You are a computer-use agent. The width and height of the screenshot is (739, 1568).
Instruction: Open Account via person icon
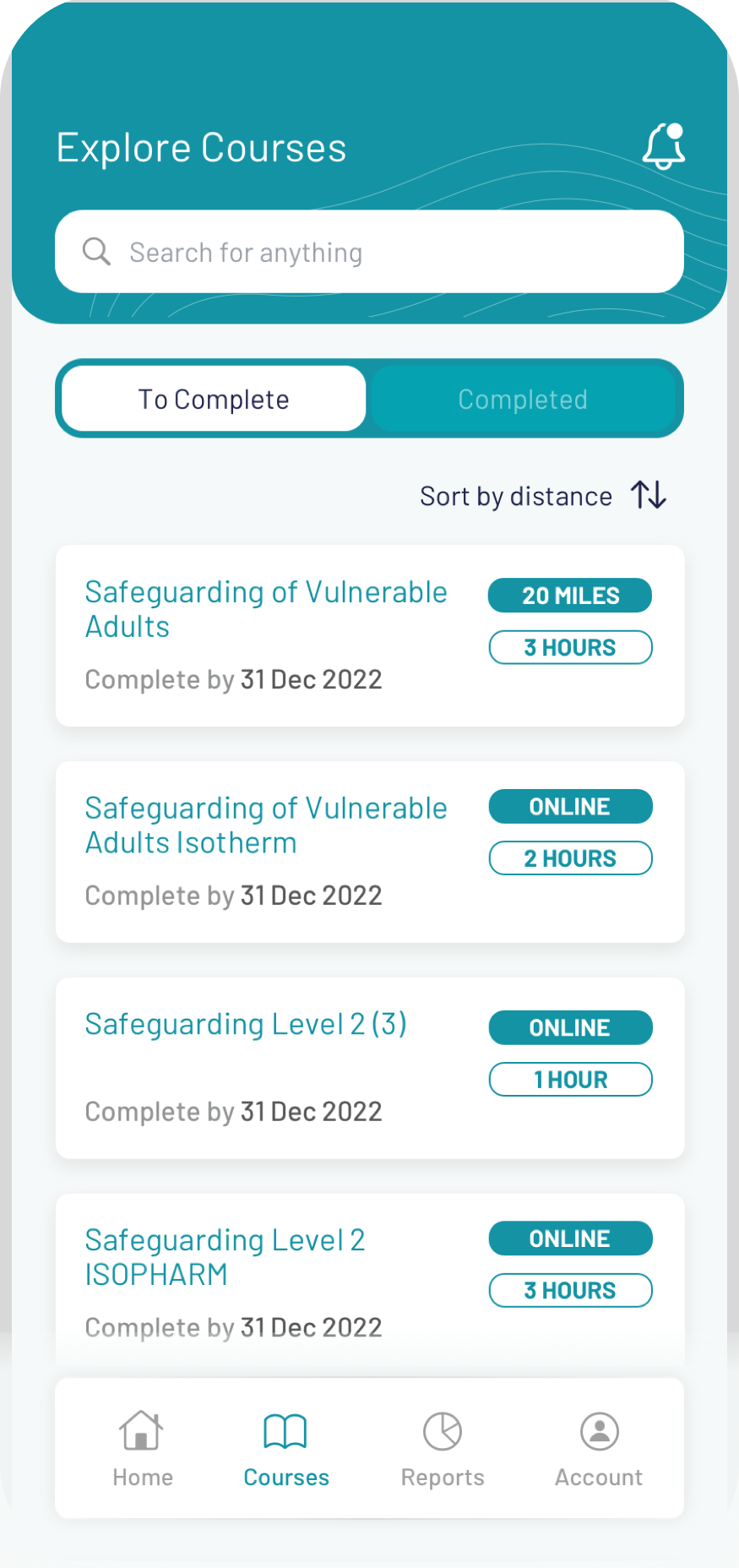[599, 1431]
